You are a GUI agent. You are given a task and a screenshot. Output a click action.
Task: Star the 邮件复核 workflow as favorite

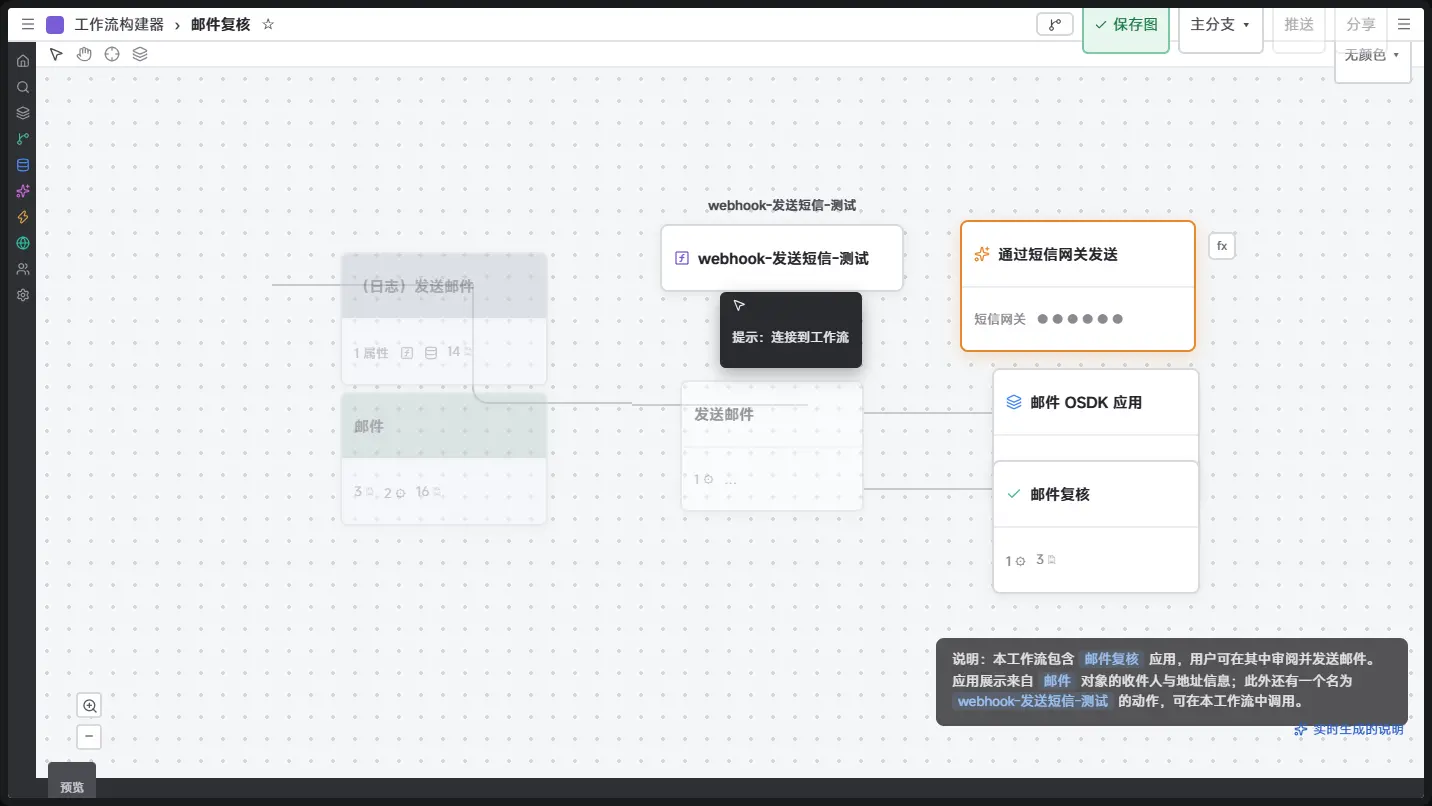(x=268, y=24)
